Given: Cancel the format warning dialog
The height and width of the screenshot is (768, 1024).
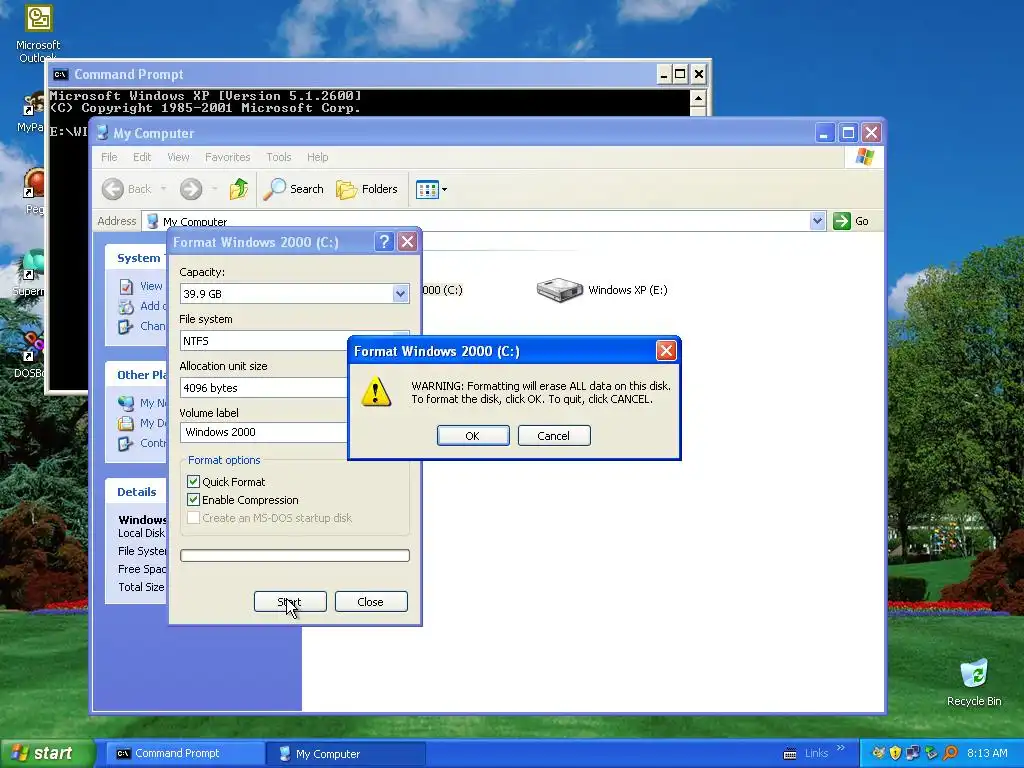Looking at the screenshot, I should (x=554, y=436).
